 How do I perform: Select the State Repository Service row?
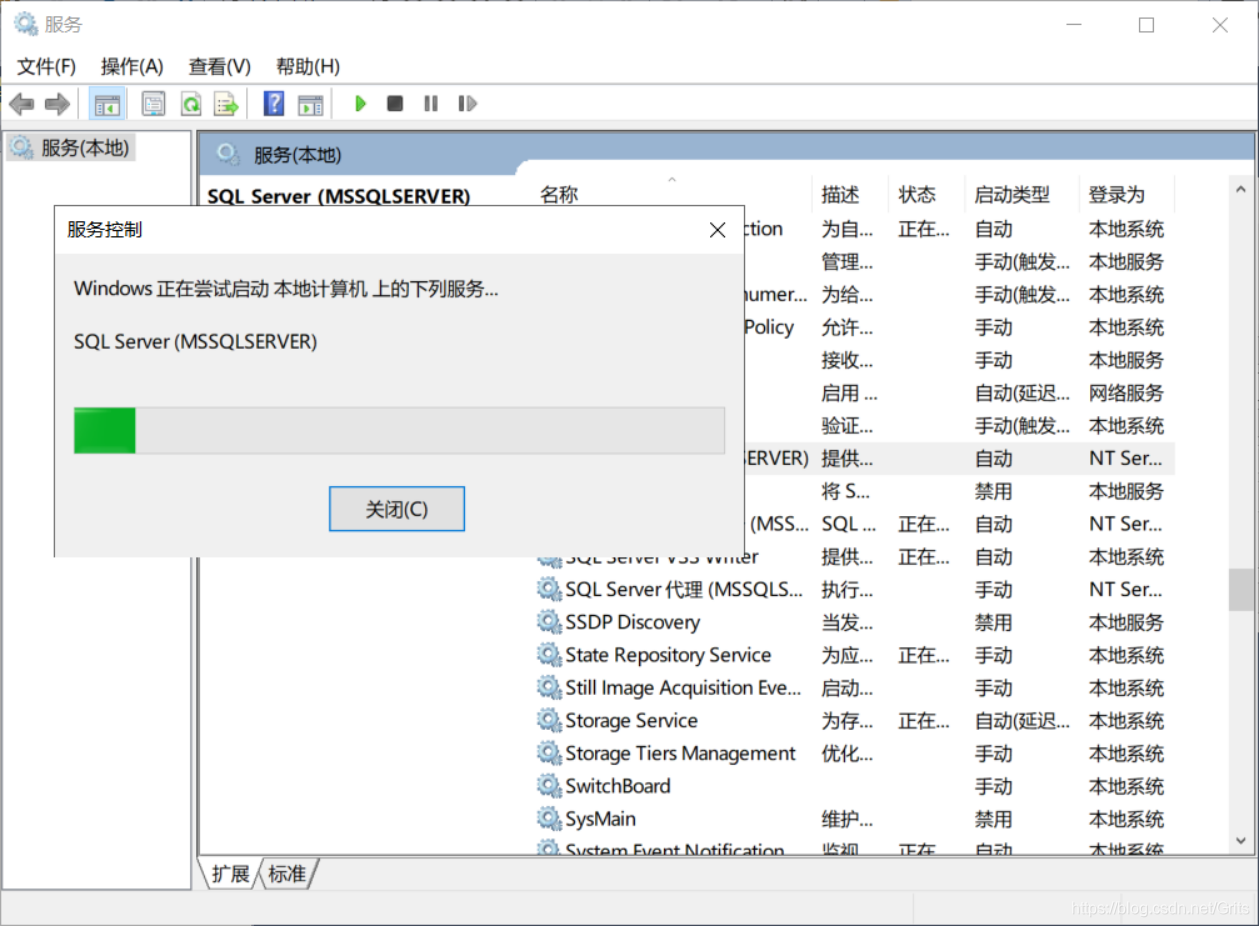pyautogui.click(x=855, y=655)
